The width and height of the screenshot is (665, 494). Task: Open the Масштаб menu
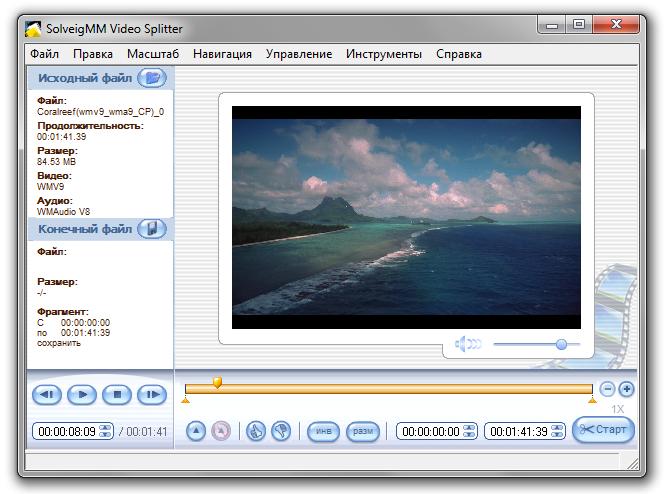[x=153, y=54]
